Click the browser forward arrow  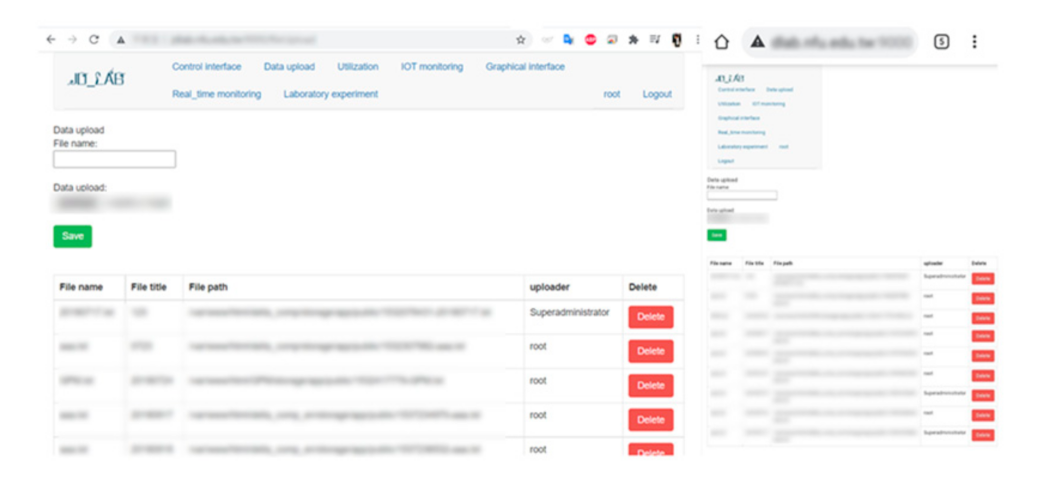[x=72, y=40]
